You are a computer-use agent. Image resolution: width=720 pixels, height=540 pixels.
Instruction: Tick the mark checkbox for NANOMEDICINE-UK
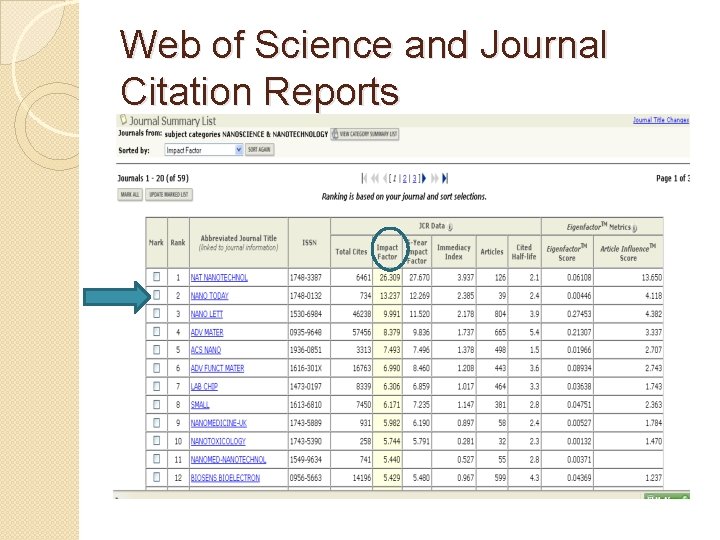tap(157, 422)
